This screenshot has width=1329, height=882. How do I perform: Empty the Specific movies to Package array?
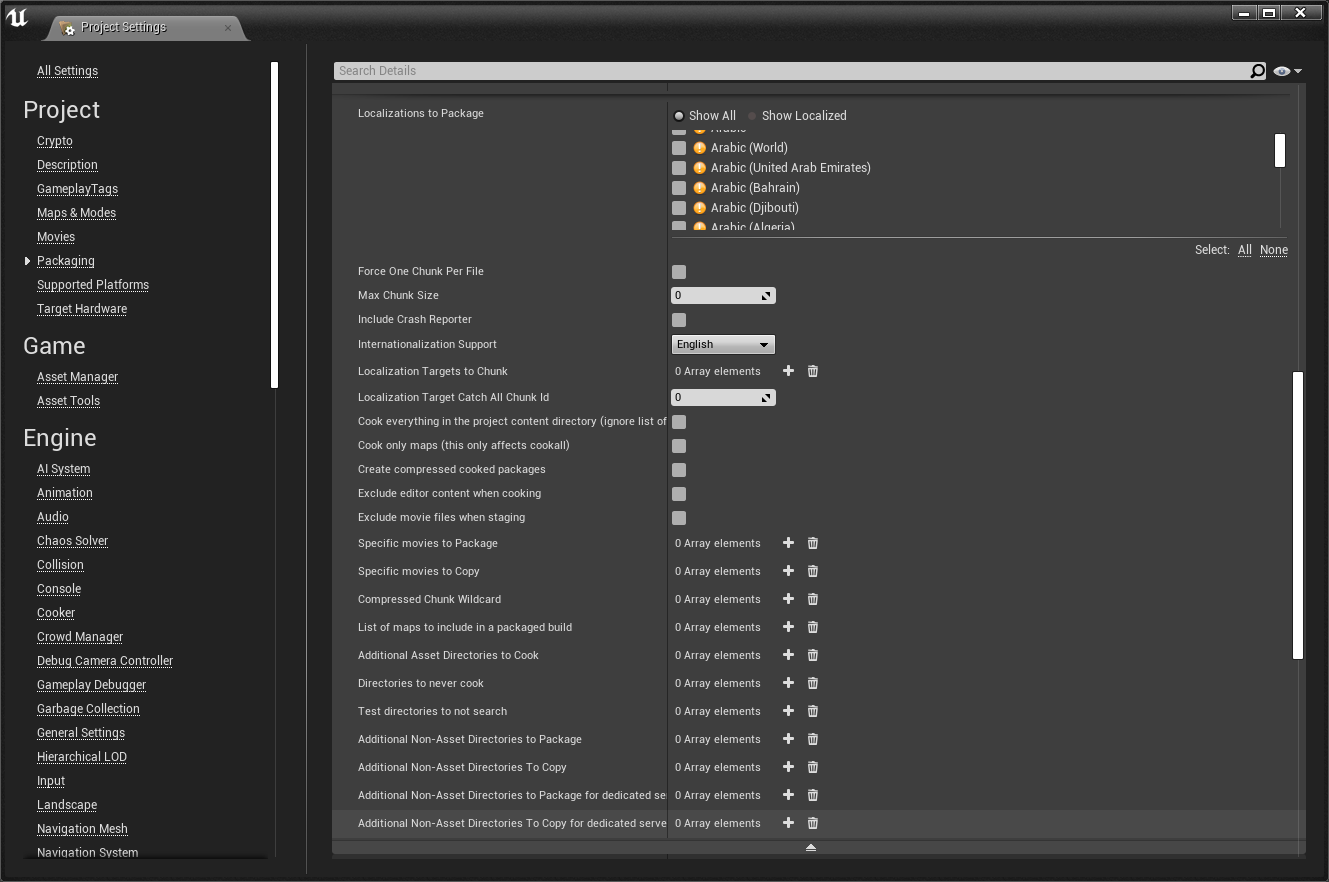click(x=813, y=543)
